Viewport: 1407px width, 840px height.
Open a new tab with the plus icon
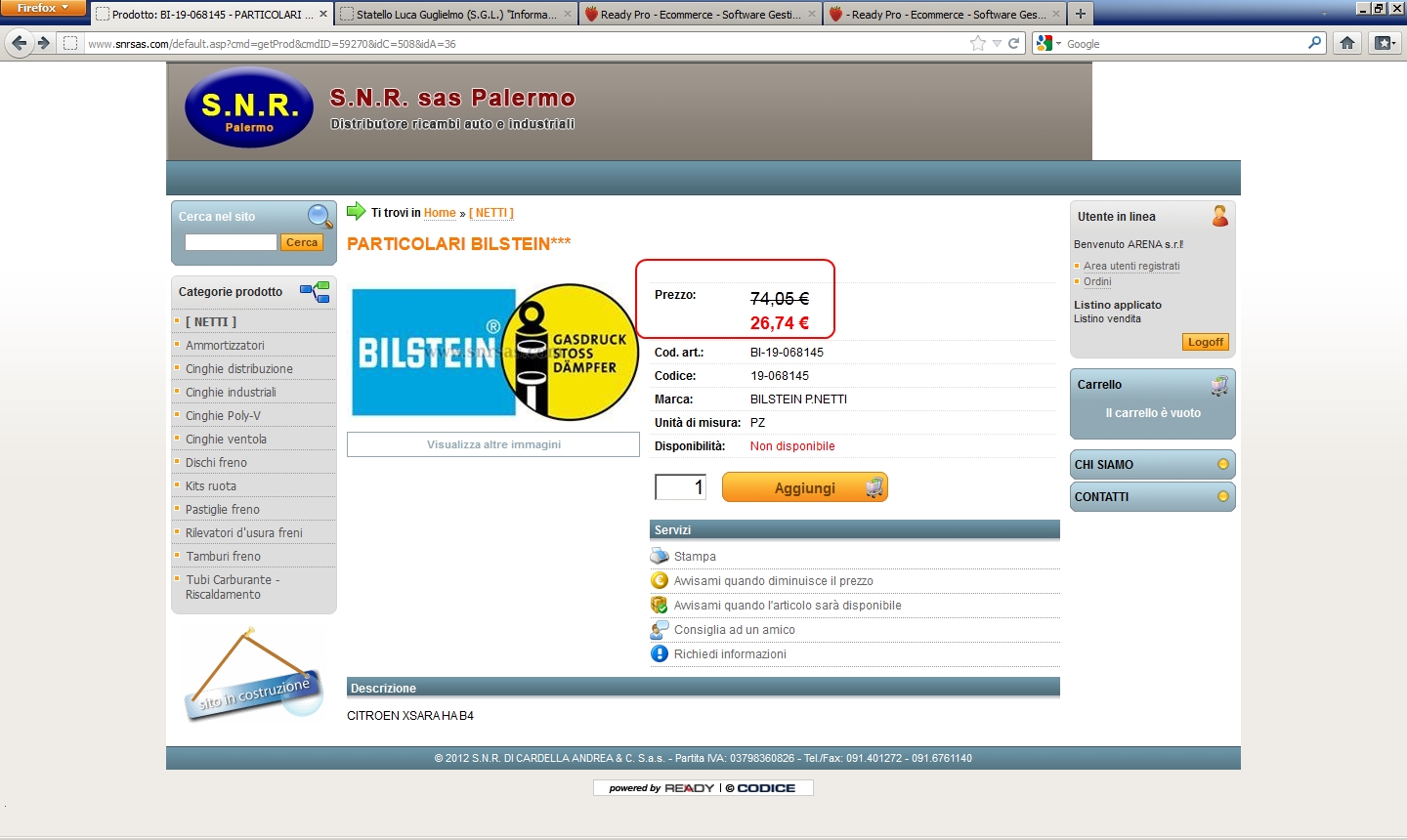1080,14
